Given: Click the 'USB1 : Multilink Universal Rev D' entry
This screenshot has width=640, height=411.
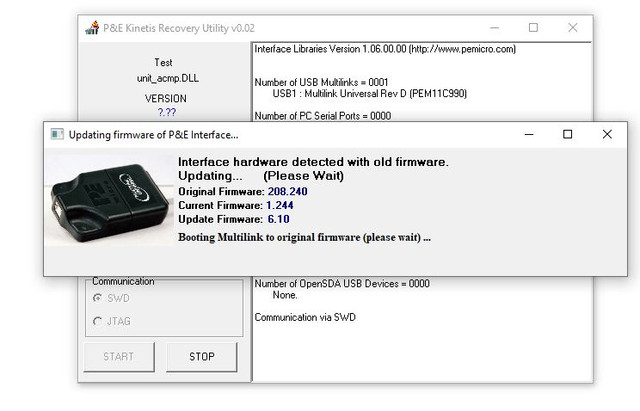Looking at the screenshot, I should click(369, 93).
